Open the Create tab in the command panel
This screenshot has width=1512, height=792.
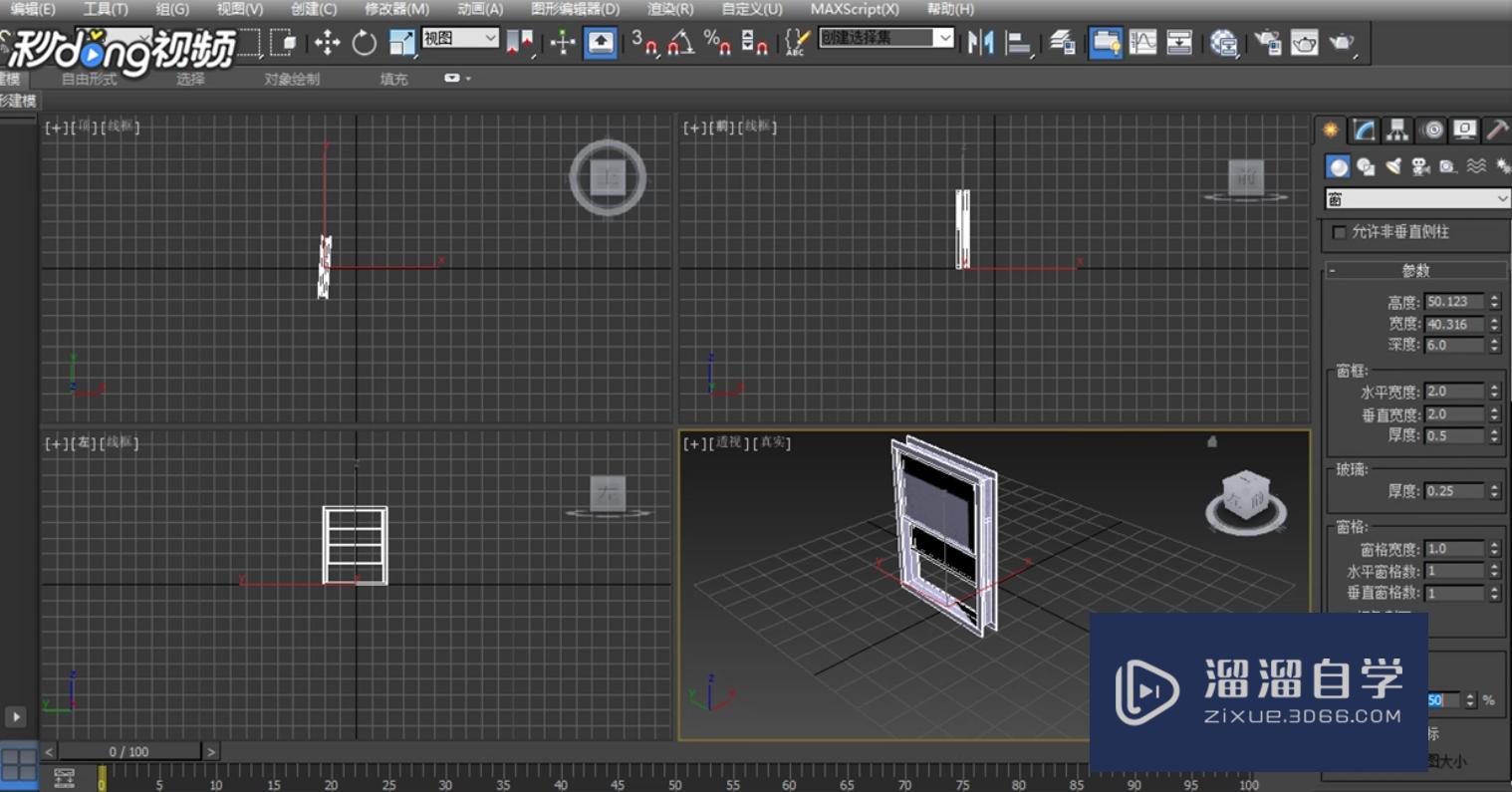click(x=1330, y=130)
